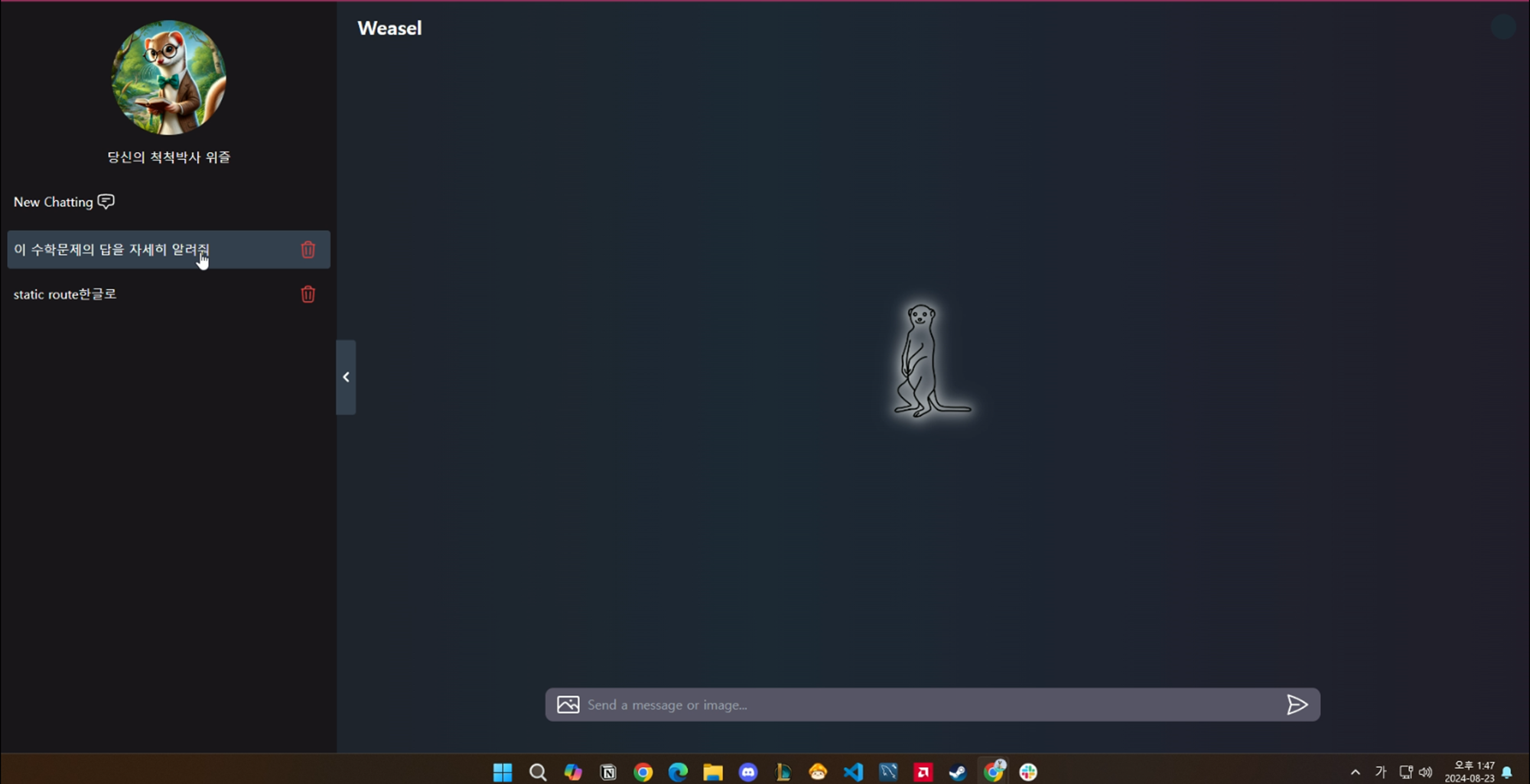The height and width of the screenshot is (784, 1530).
Task: Show hidden system tray icons
Action: 1356,772
